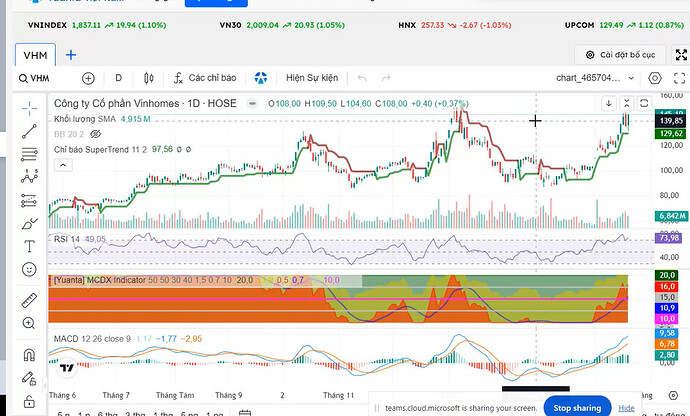690x416 pixels.
Task: Click the chart title Công ty Cổ phần Vinhomes
Action: coord(117,103)
